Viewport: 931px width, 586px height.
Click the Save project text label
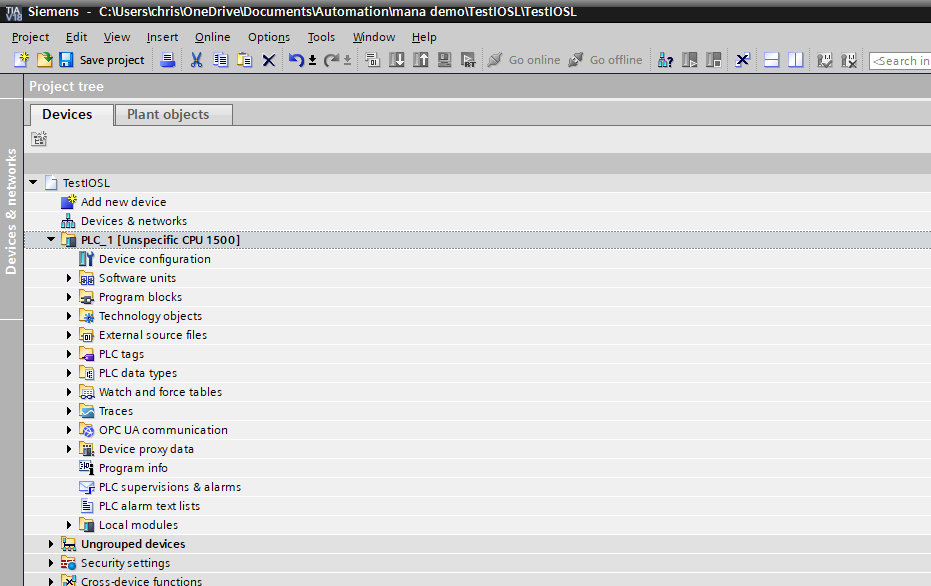click(112, 60)
